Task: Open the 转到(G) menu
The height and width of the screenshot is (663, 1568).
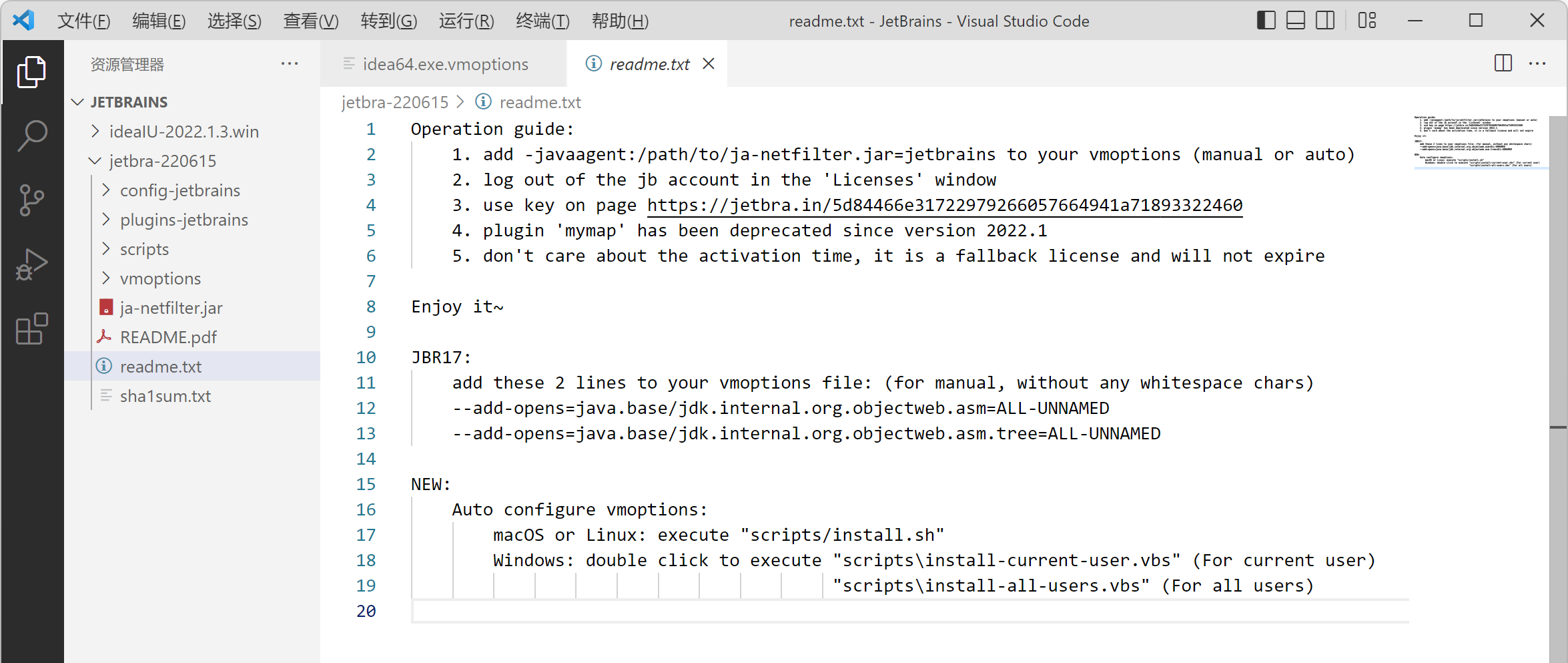Action: [x=389, y=21]
